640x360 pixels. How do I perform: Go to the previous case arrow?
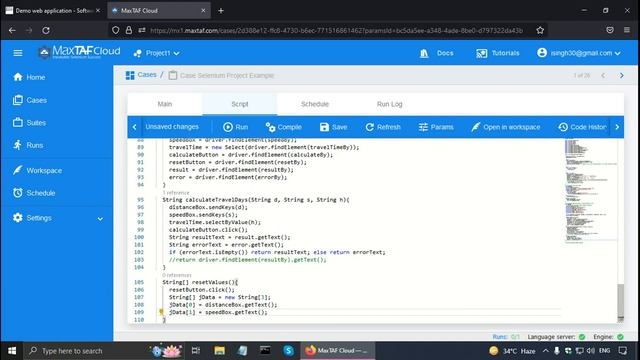603,76
